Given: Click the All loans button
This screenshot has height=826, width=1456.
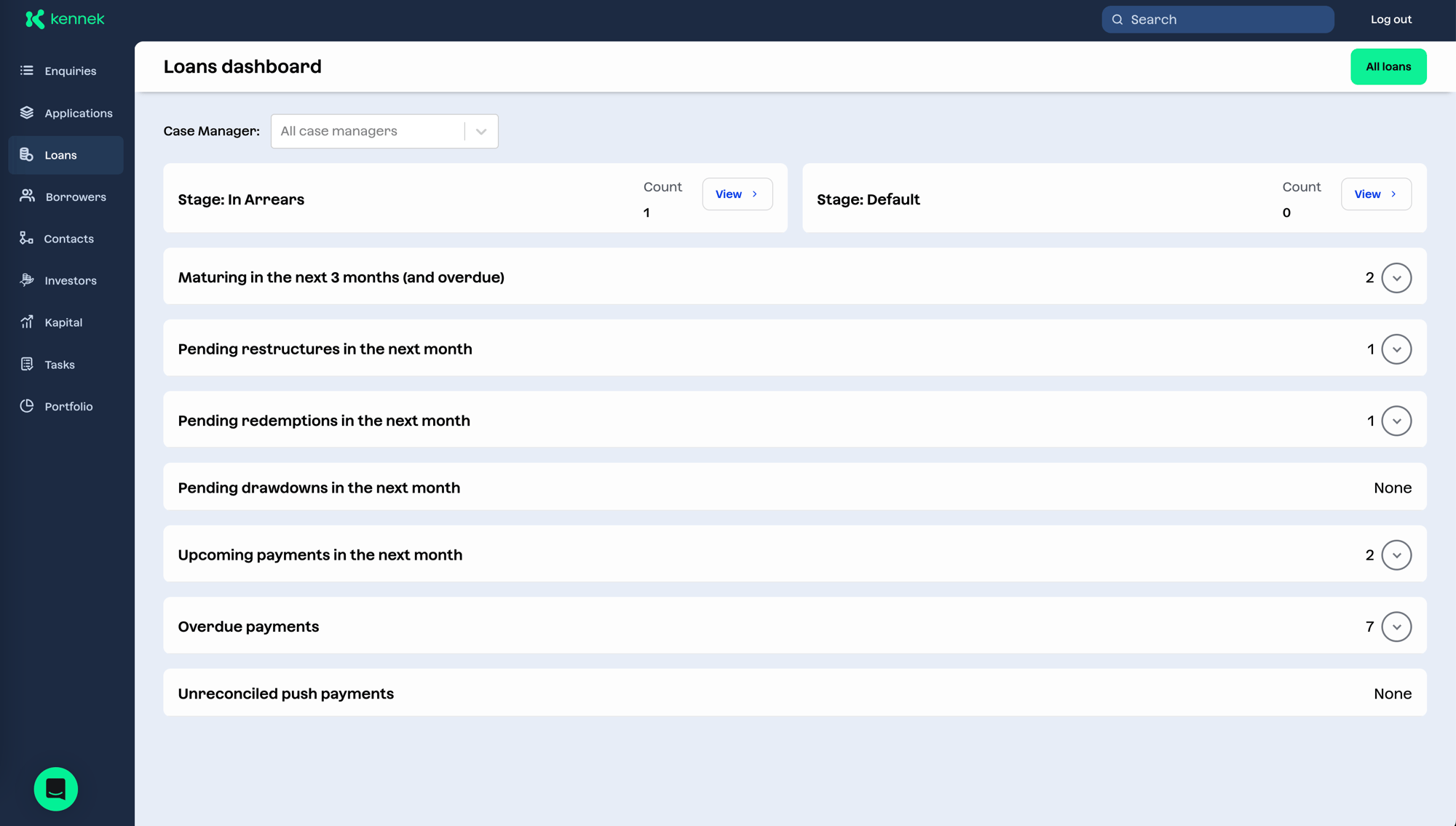Looking at the screenshot, I should pyautogui.click(x=1388, y=67).
